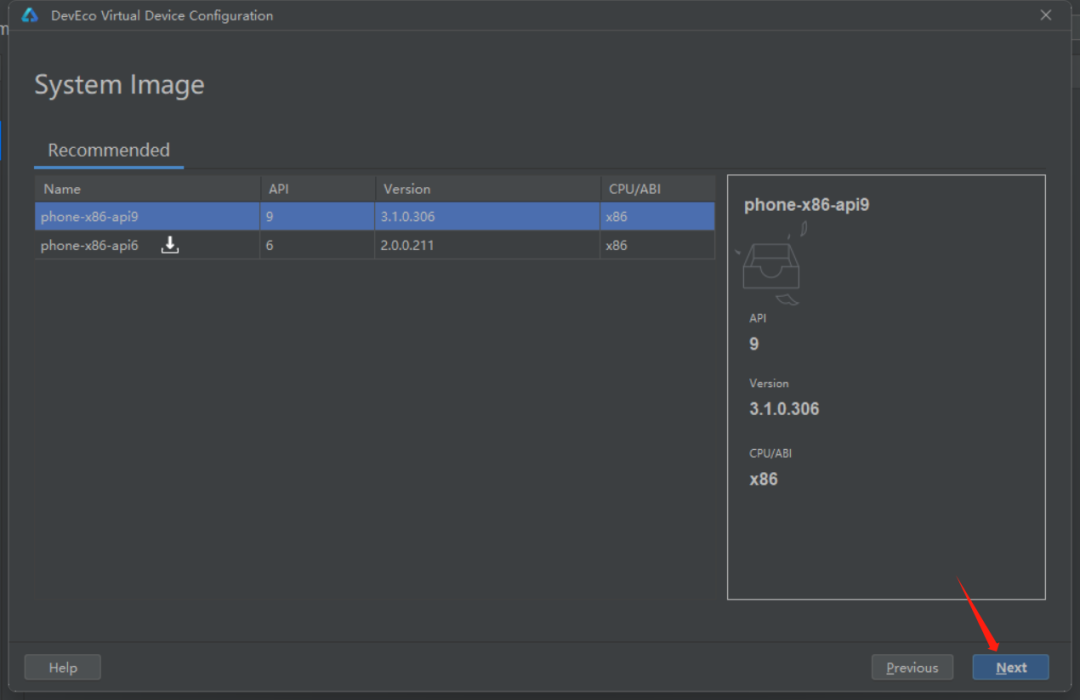Click x86 cell in phone-x86-api6 row
The image size is (1080, 700).
tap(616, 245)
